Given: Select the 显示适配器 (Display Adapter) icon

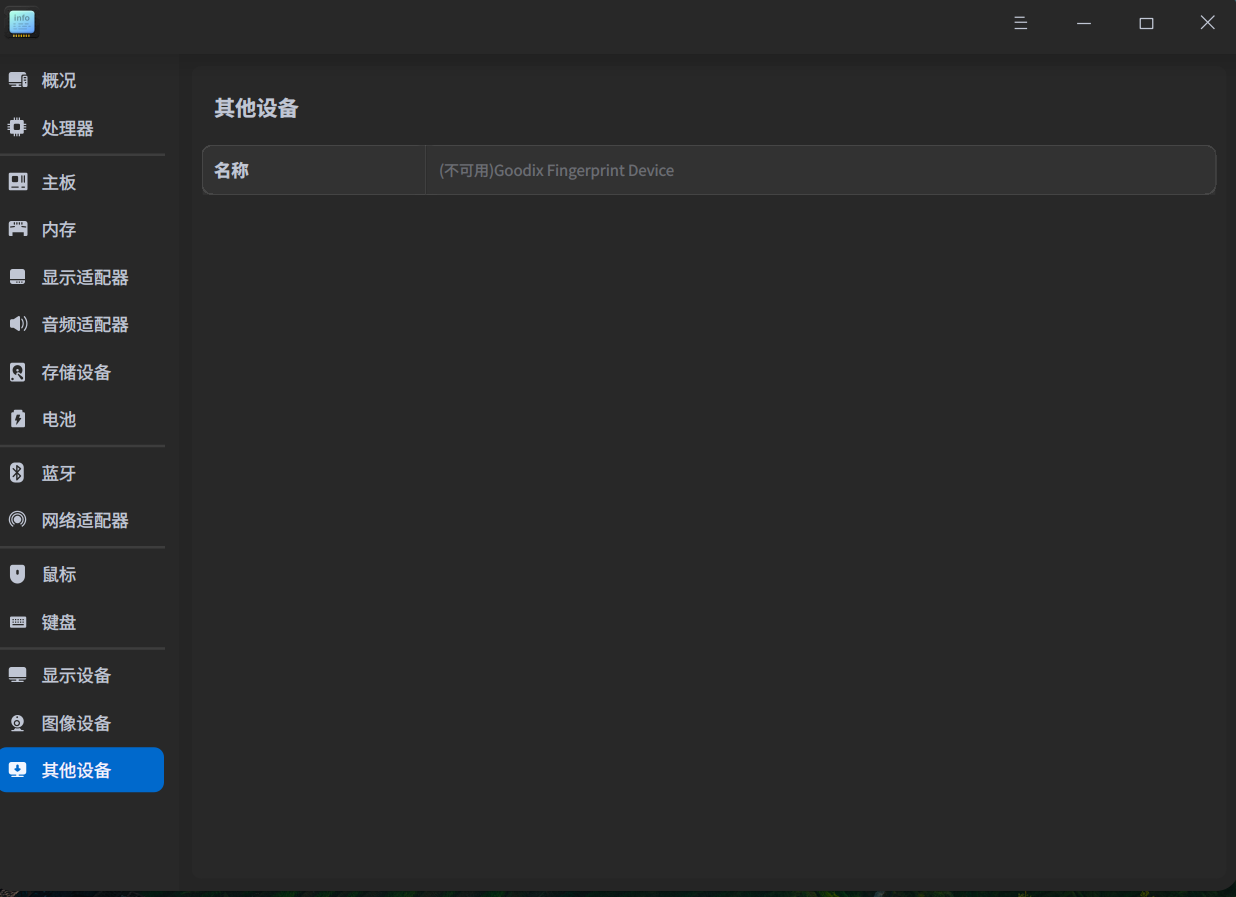Looking at the screenshot, I should [x=16, y=277].
